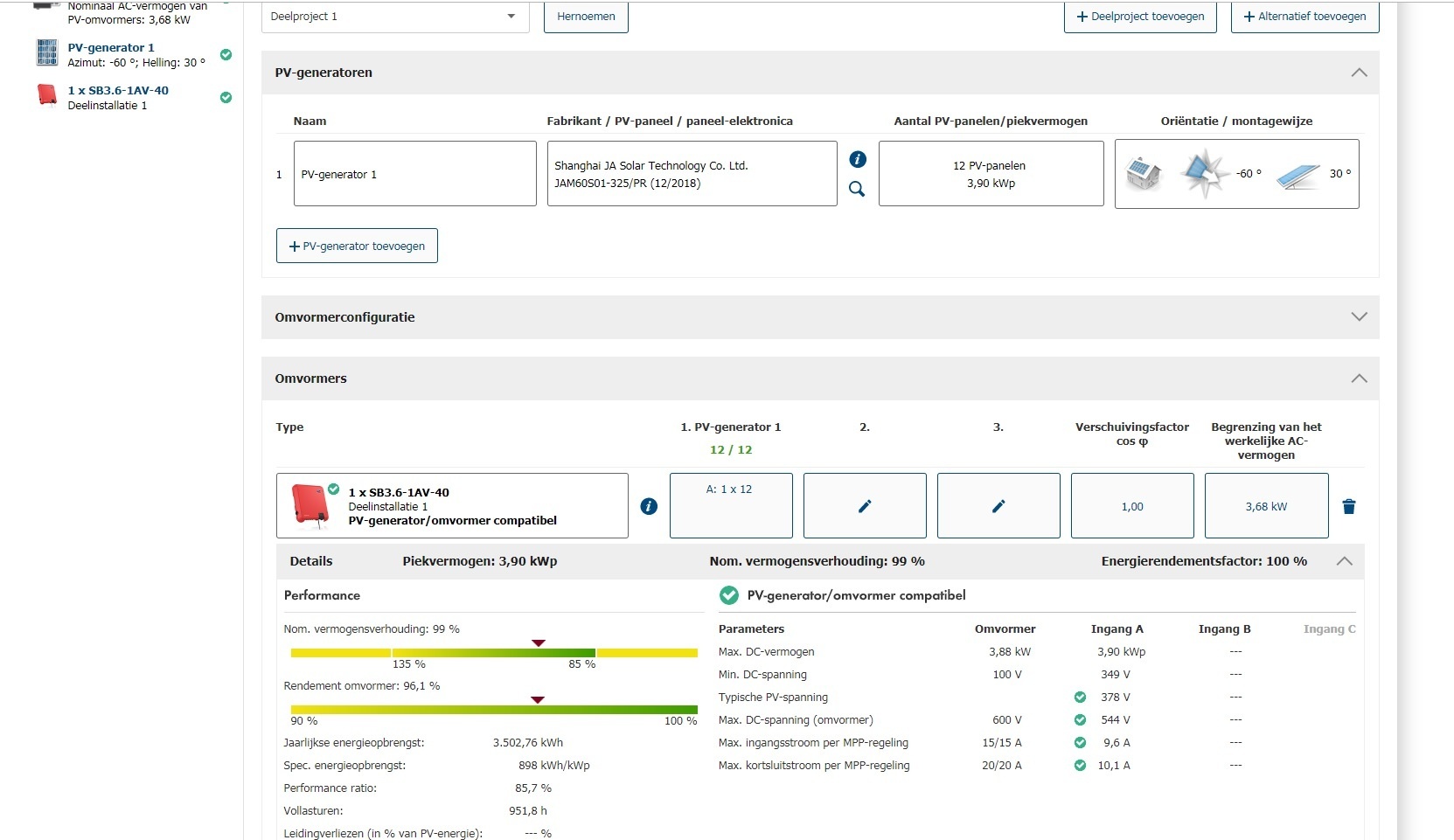The image size is (1454, 840).
Task: Click the blue info icon beside PV panel
Action: [x=858, y=159]
